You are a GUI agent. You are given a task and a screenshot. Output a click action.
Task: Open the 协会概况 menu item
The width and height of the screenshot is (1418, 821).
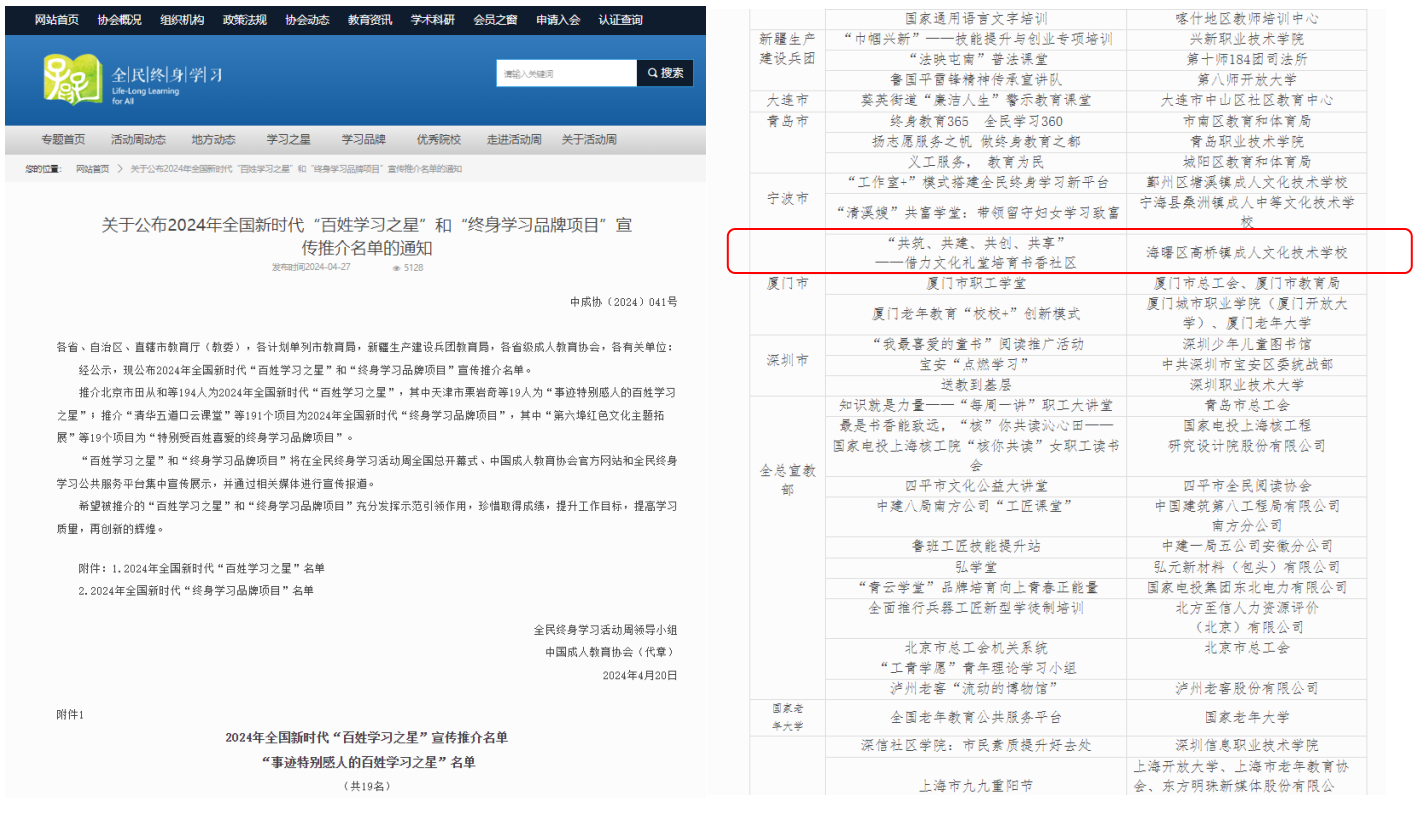pos(118,19)
